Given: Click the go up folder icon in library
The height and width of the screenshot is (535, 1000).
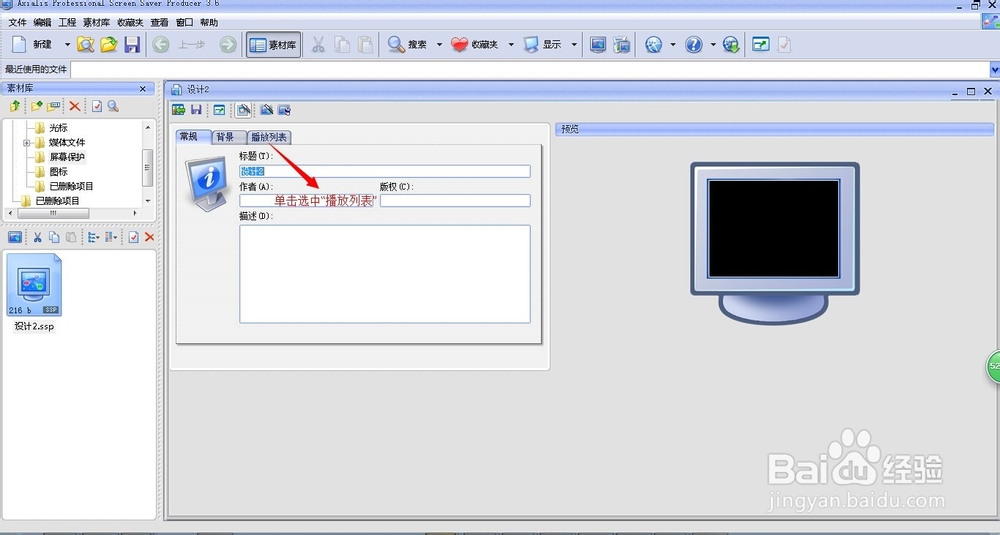Looking at the screenshot, I should tap(15, 106).
